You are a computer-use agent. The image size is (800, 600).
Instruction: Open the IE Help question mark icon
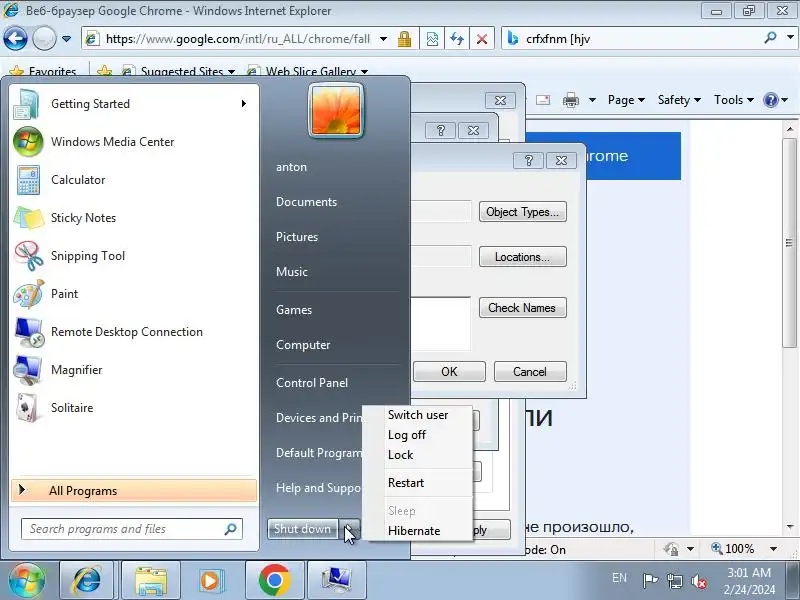pyautogui.click(x=770, y=100)
